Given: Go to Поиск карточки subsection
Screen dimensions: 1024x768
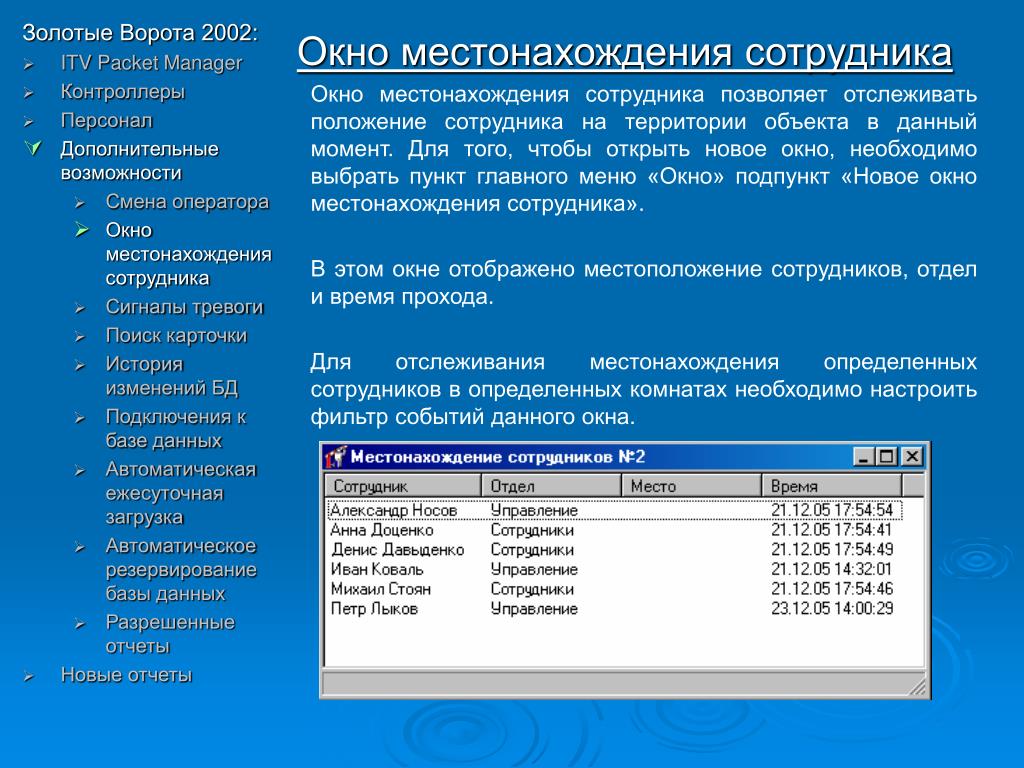Looking at the screenshot, I should click(176, 336).
